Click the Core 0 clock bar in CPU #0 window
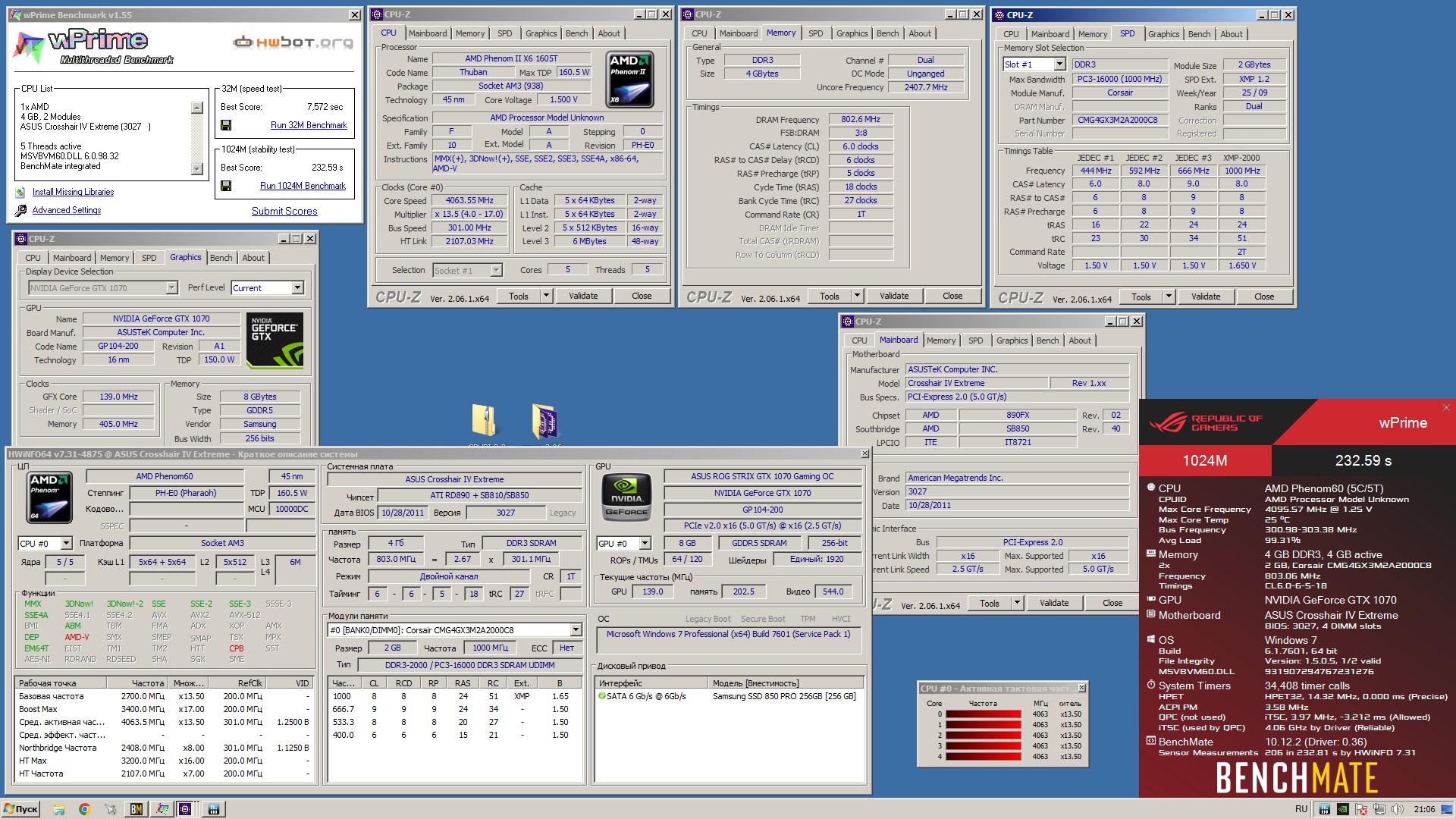The width and height of the screenshot is (1456, 819). click(x=983, y=714)
